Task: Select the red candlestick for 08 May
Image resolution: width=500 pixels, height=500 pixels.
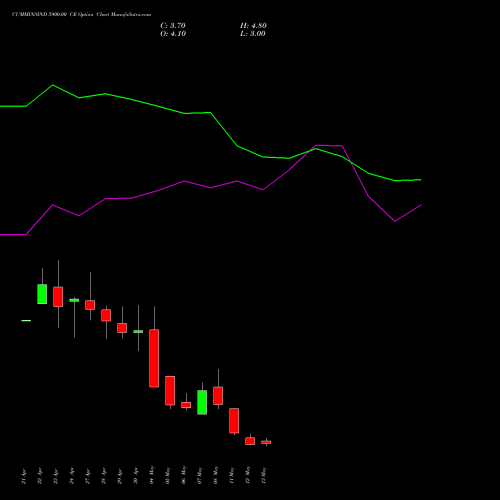Action: (218, 396)
